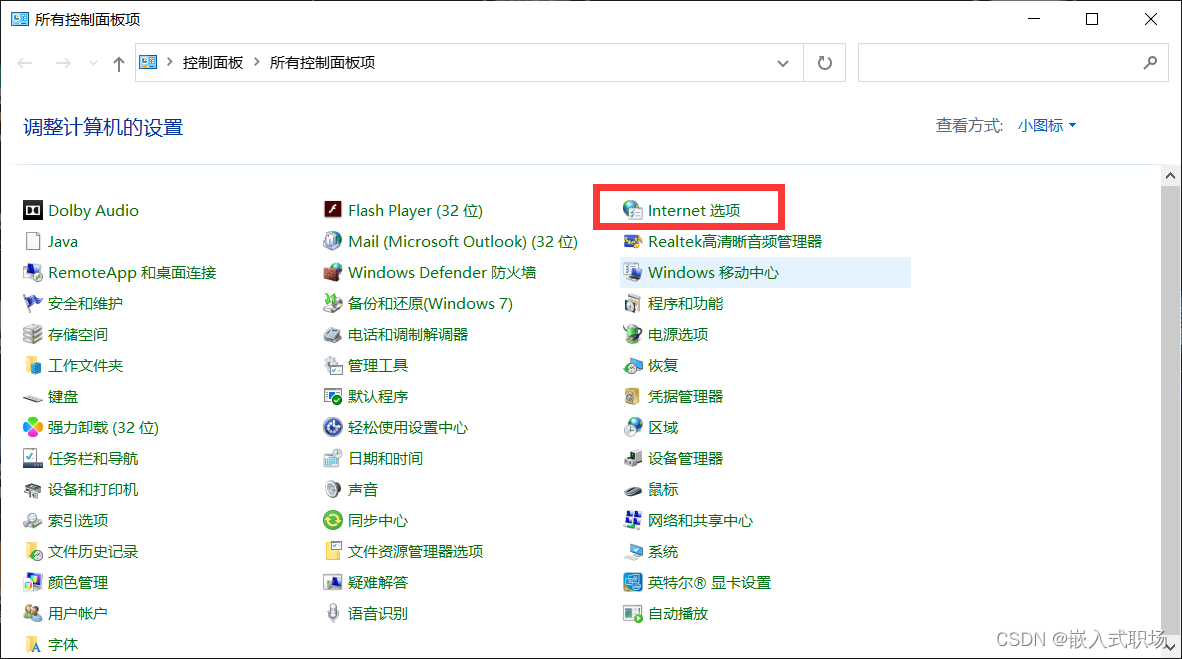Image resolution: width=1182 pixels, height=659 pixels.
Task: Open the 电源选项 icon
Action: (632, 334)
